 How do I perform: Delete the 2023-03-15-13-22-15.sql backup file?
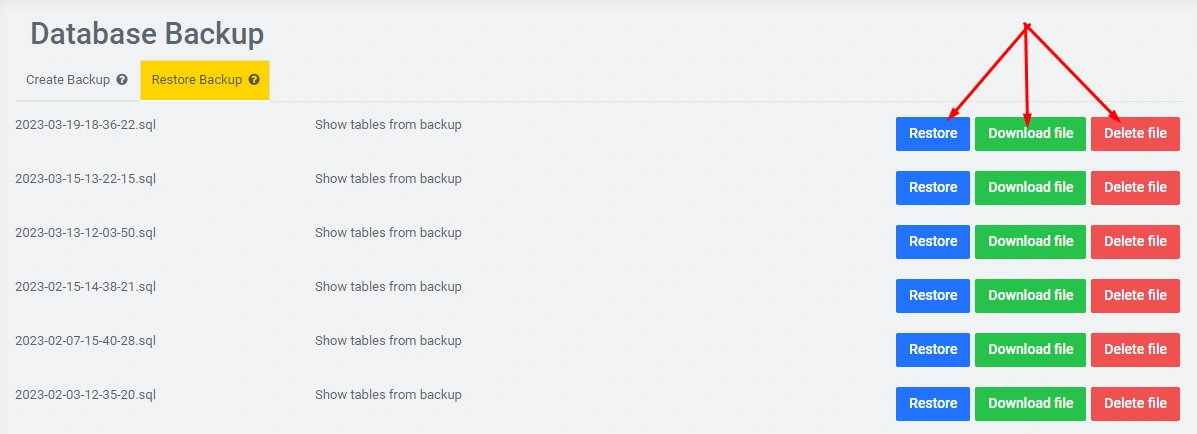(1135, 188)
